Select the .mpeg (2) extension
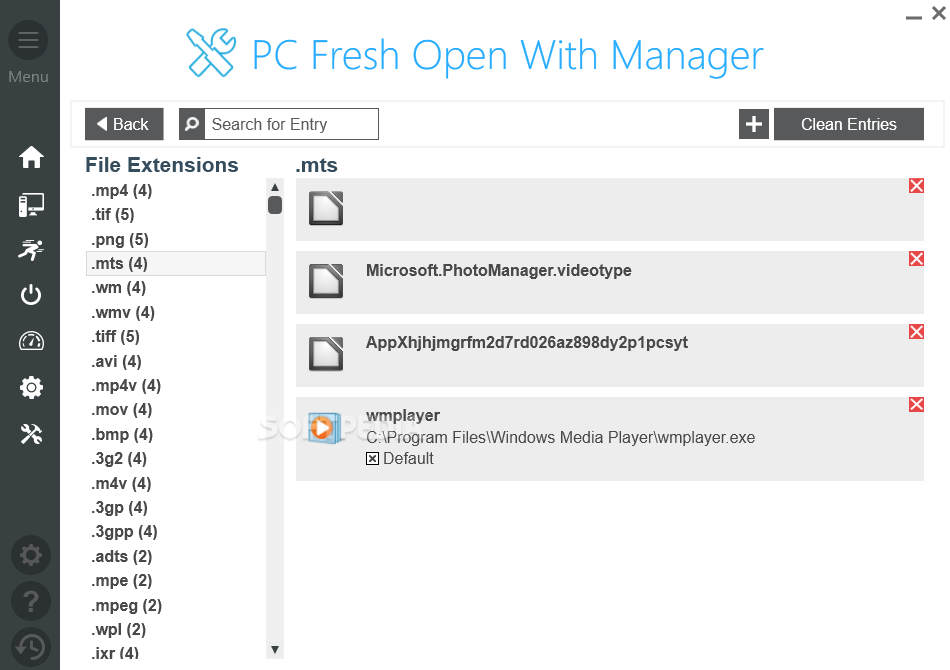This screenshot has height=670, width=950. click(126, 606)
